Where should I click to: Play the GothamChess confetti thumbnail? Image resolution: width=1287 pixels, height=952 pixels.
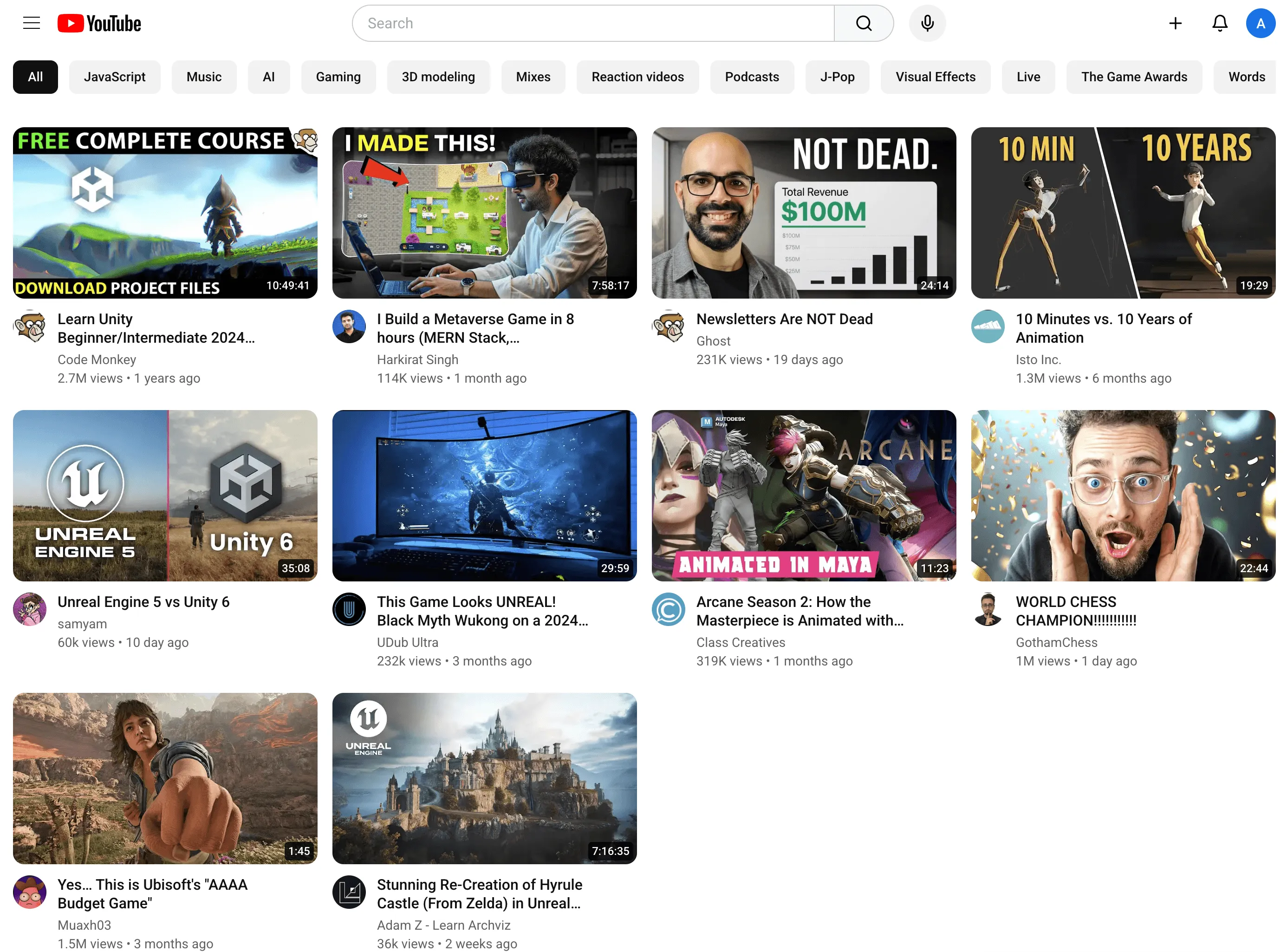tap(1124, 496)
